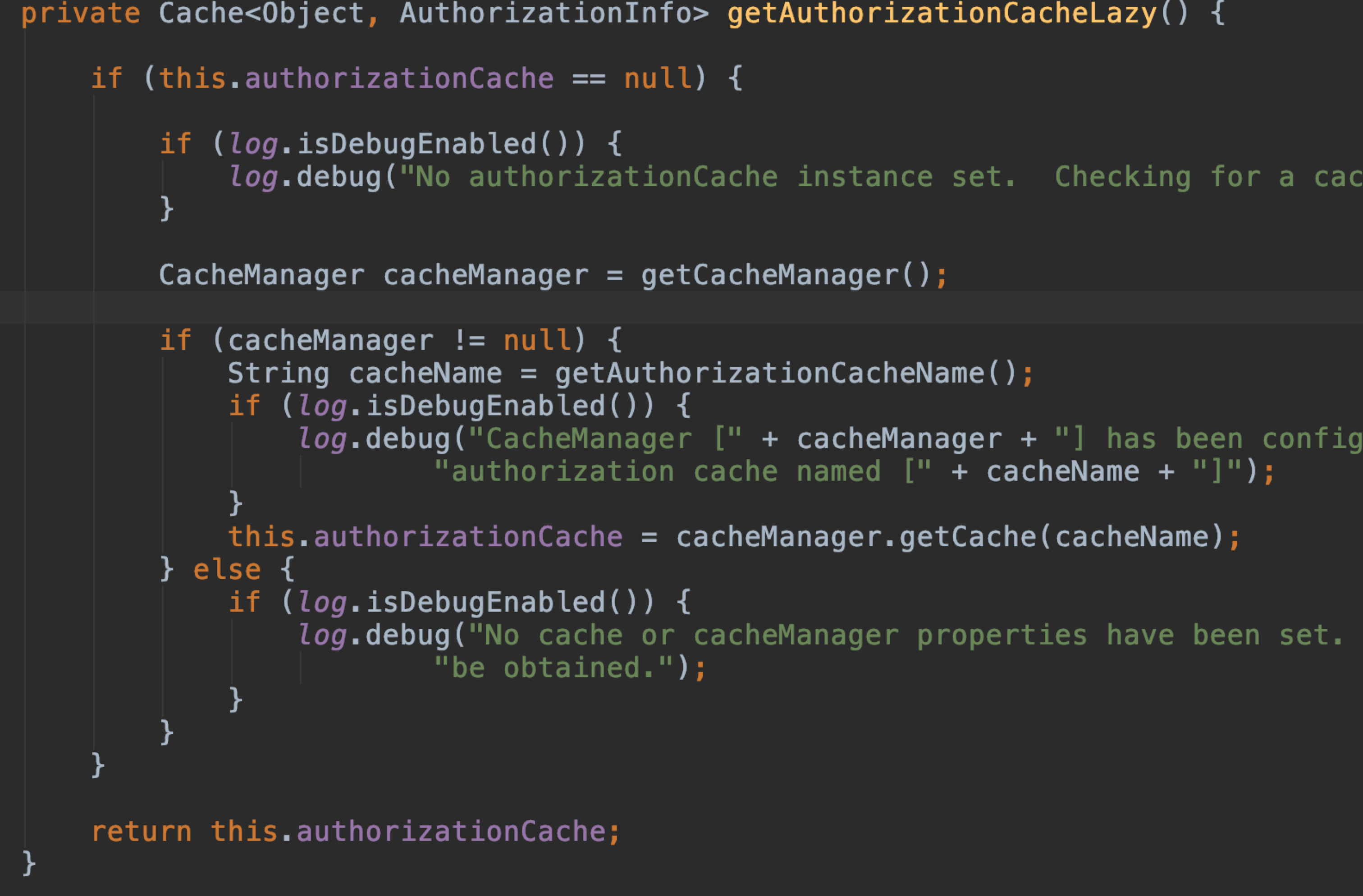Click 'authorizationCache' in the return statement
This screenshot has width=1363, height=896.
pyautogui.click(x=451, y=831)
